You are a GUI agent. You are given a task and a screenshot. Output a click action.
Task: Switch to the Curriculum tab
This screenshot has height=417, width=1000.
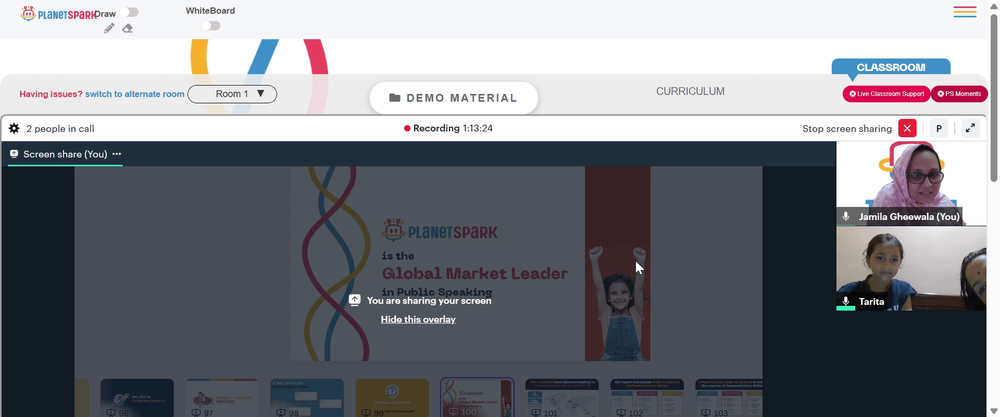click(x=690, y=91)
